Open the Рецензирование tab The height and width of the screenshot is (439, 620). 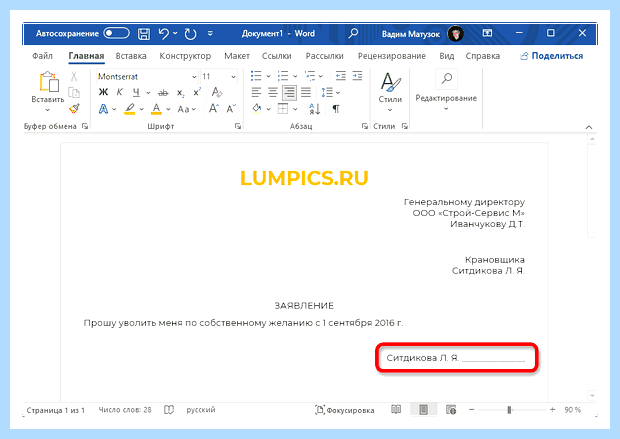392,56
